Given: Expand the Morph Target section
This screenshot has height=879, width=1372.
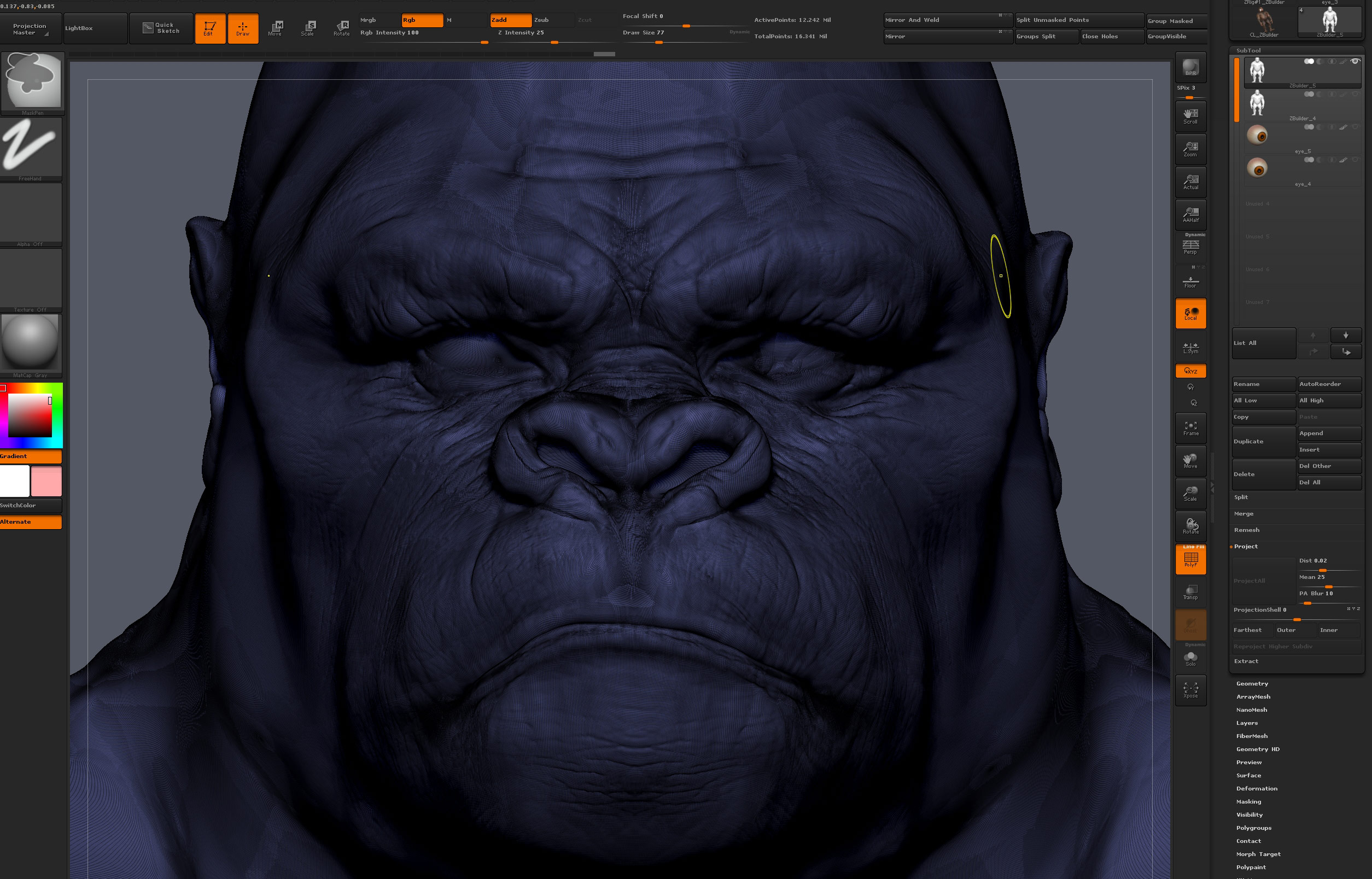Looking at the screenshot, I should [1258, 854].
